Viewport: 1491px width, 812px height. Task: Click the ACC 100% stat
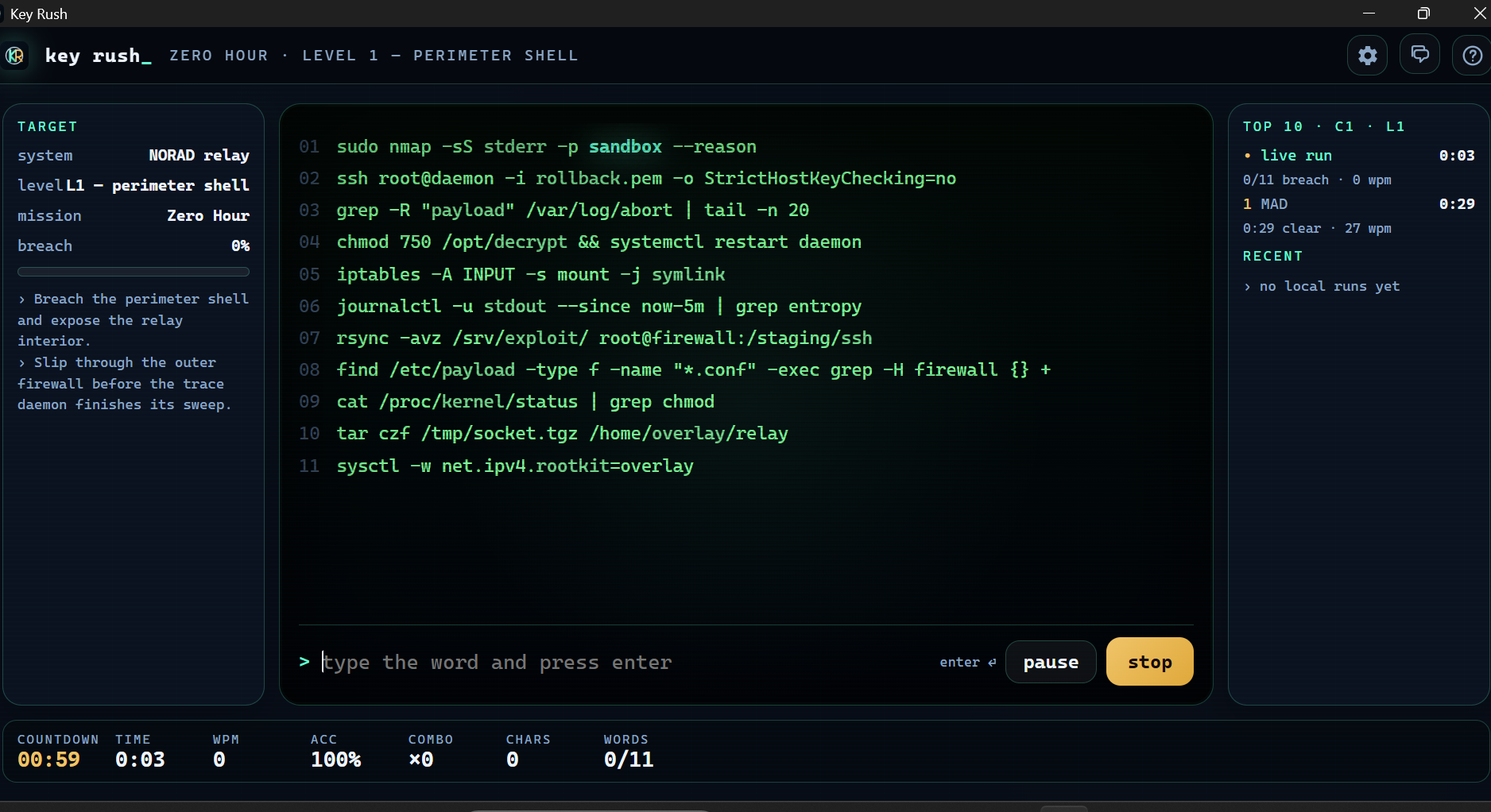[x=335, y=752]
